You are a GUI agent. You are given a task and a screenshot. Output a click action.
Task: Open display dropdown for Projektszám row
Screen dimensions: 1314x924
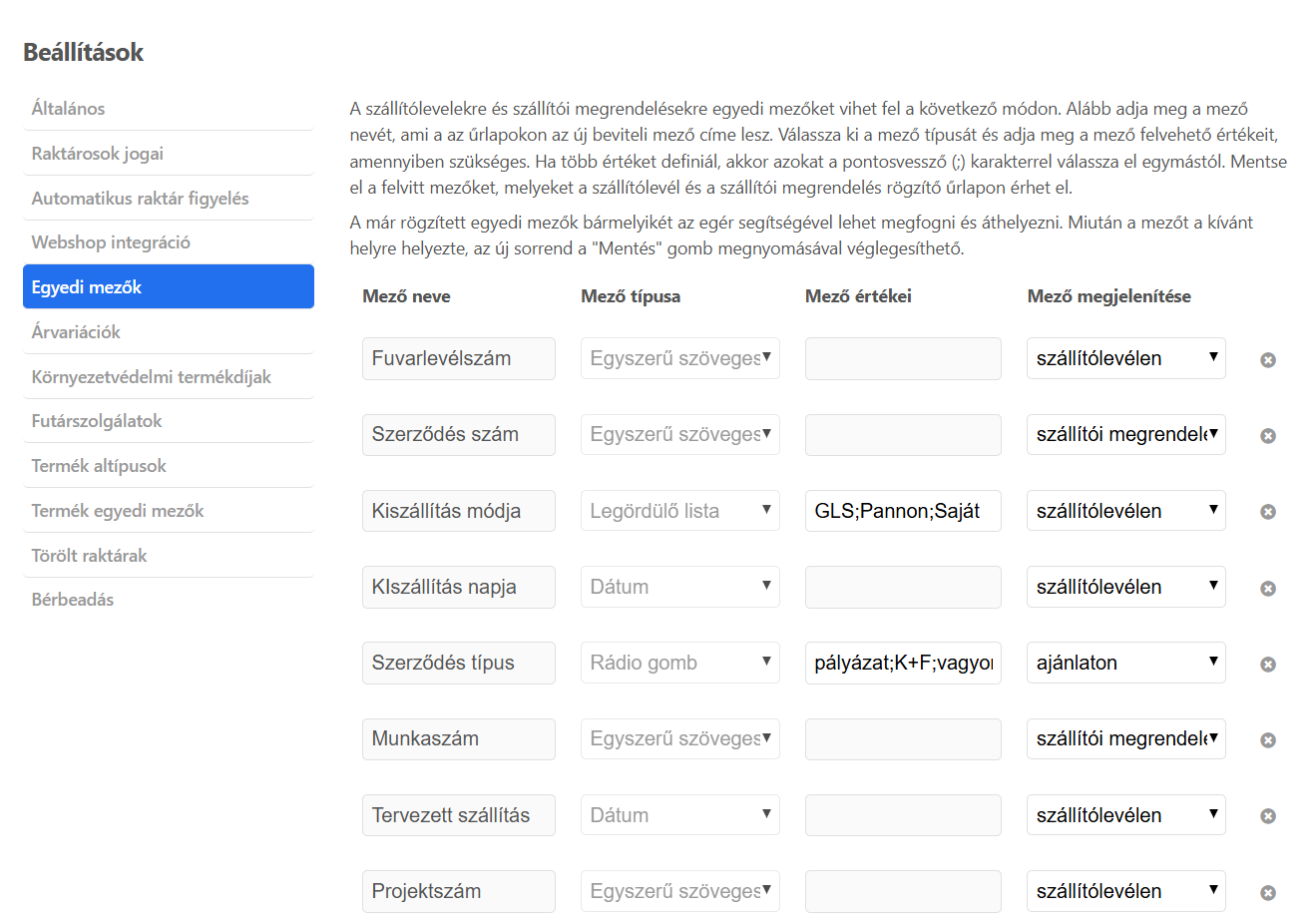point(1126,891)
